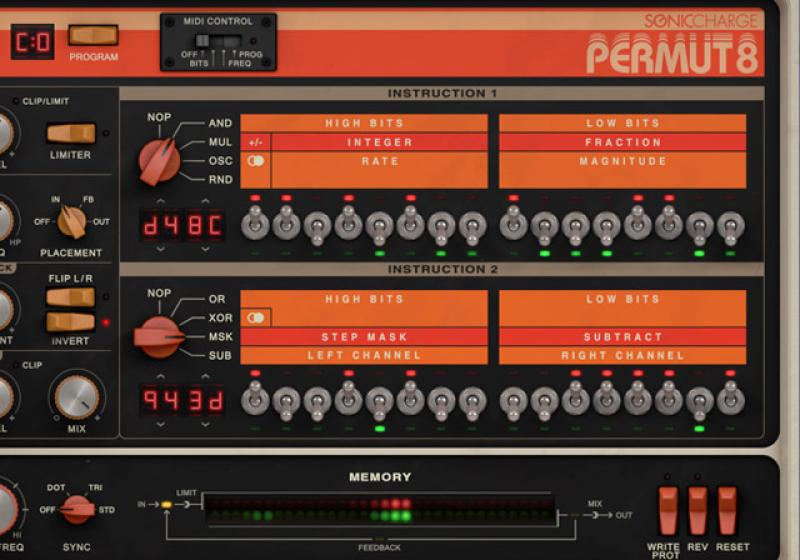Click the MIX knob
The image size is (800, 560).
point(78,395)
